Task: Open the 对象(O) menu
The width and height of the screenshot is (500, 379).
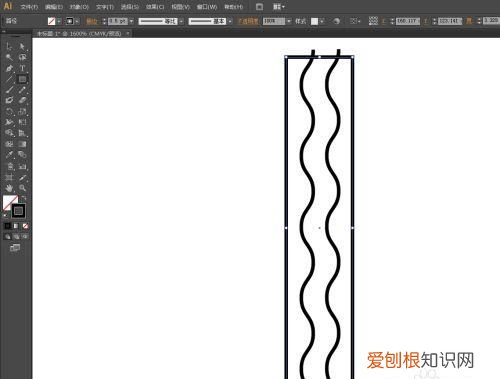Action: click(x=79, y=7)
